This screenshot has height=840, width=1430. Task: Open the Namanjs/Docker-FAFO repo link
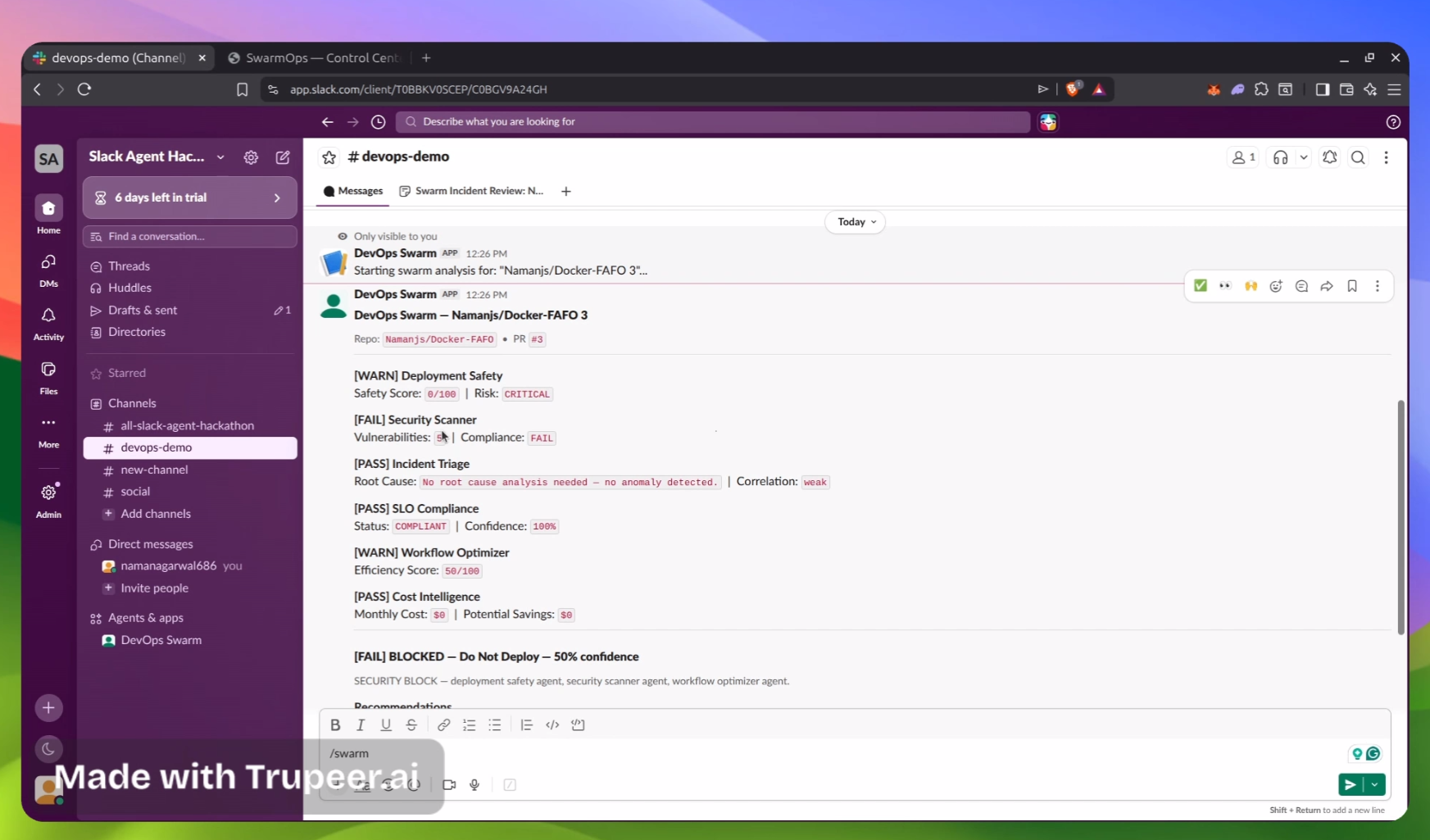point(439,339)
